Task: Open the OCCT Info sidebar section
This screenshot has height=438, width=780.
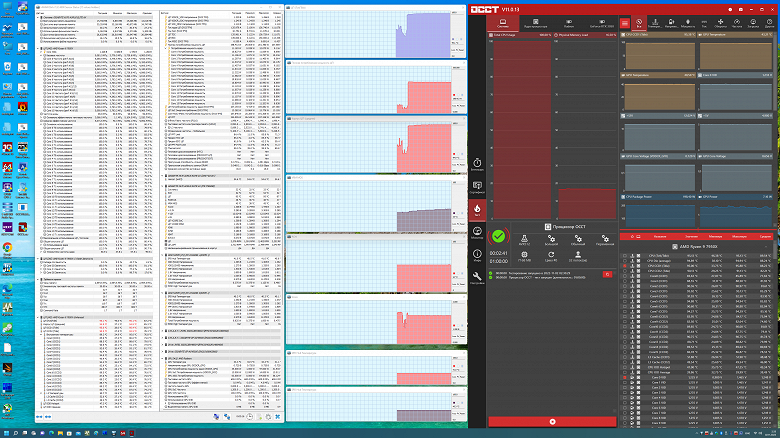Action: 477,255
